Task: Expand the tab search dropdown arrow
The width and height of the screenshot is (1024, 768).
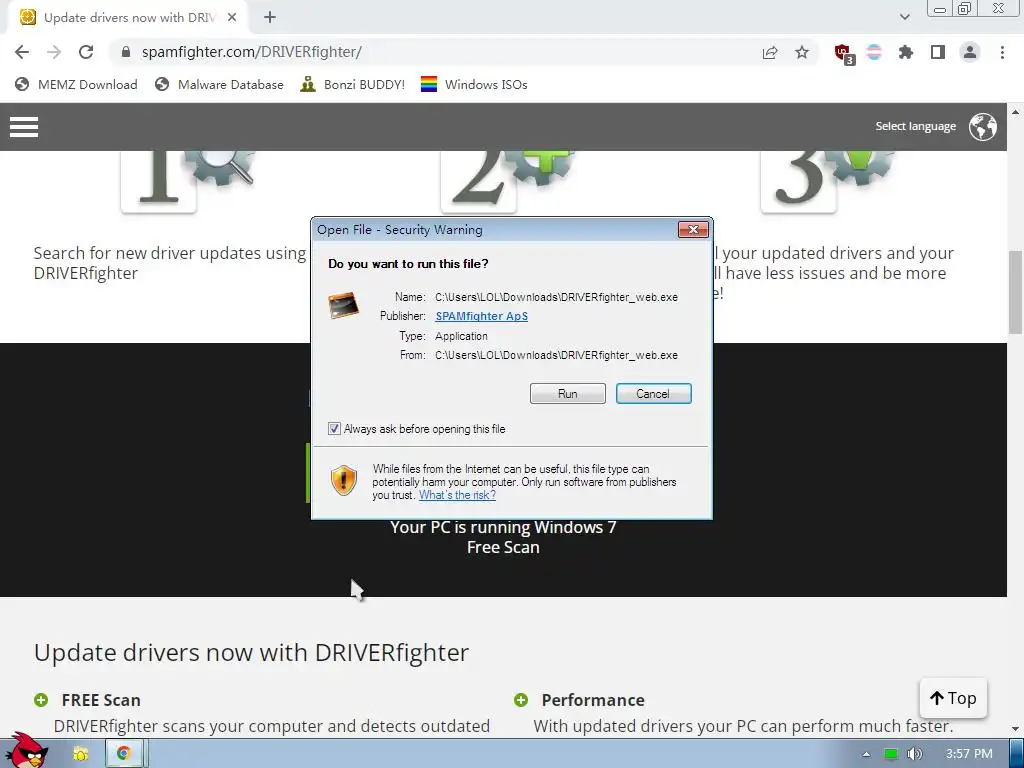Action: 904,17
